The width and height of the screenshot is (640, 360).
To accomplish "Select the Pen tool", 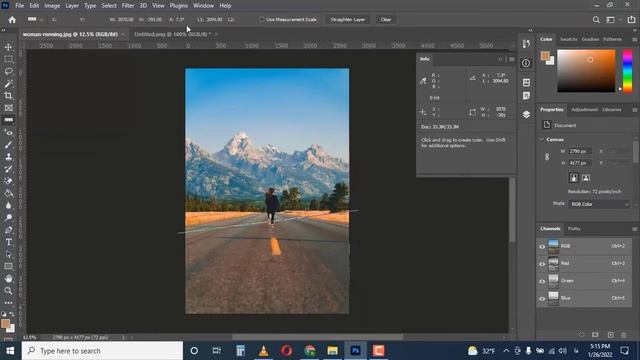I will (x=8, y=230).
